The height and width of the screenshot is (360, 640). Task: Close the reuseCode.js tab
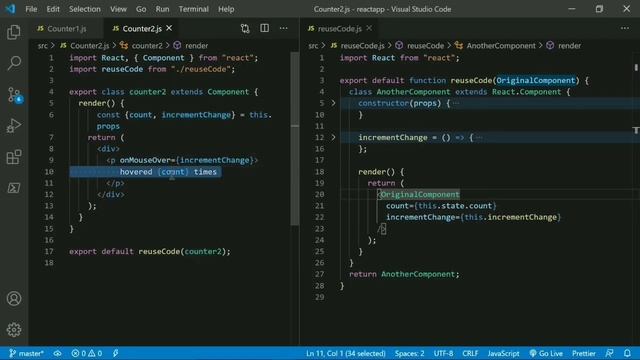click(369, 28)
